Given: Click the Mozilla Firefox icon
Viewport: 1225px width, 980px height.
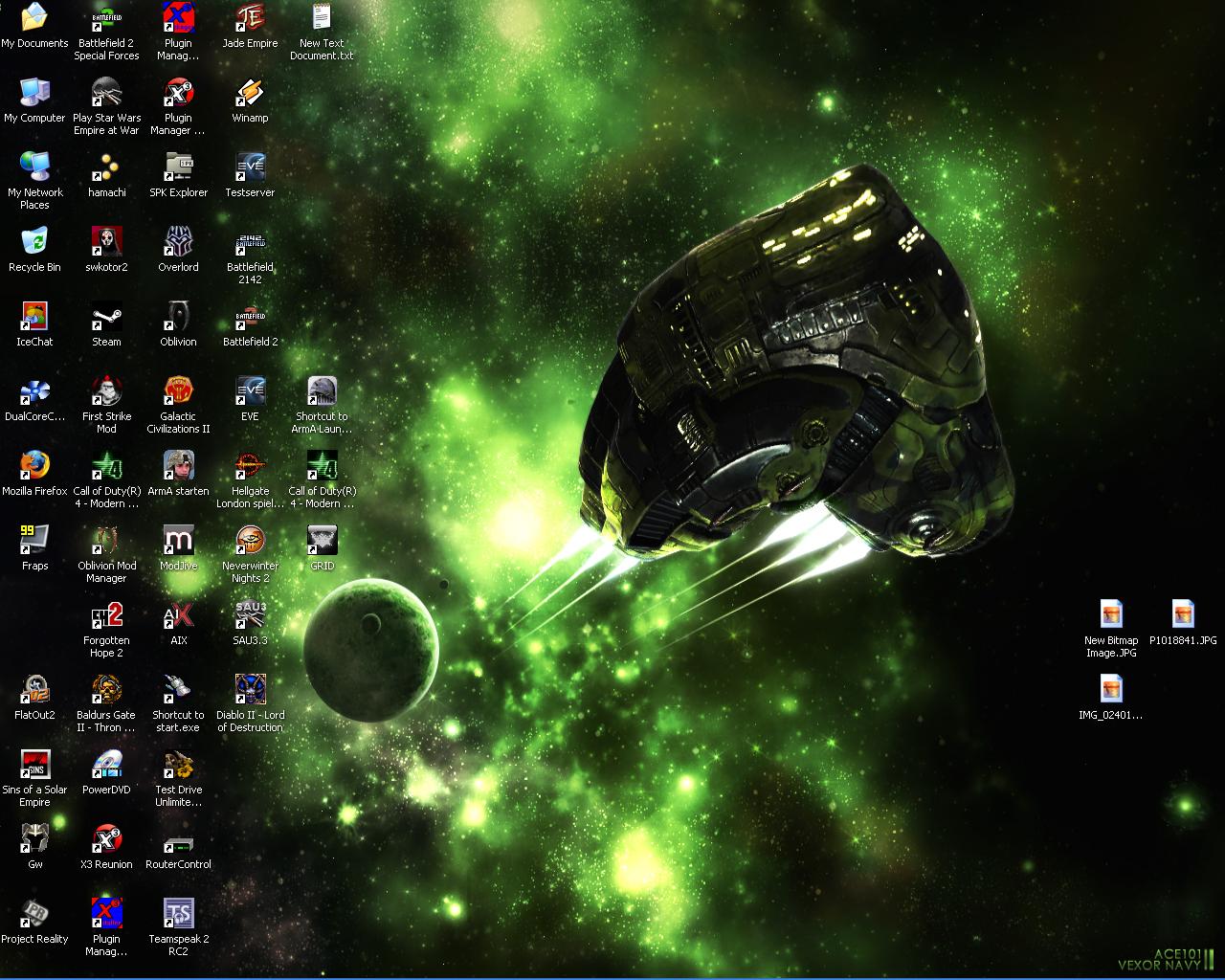Looking at the screenshot, I should coord(34,466).
